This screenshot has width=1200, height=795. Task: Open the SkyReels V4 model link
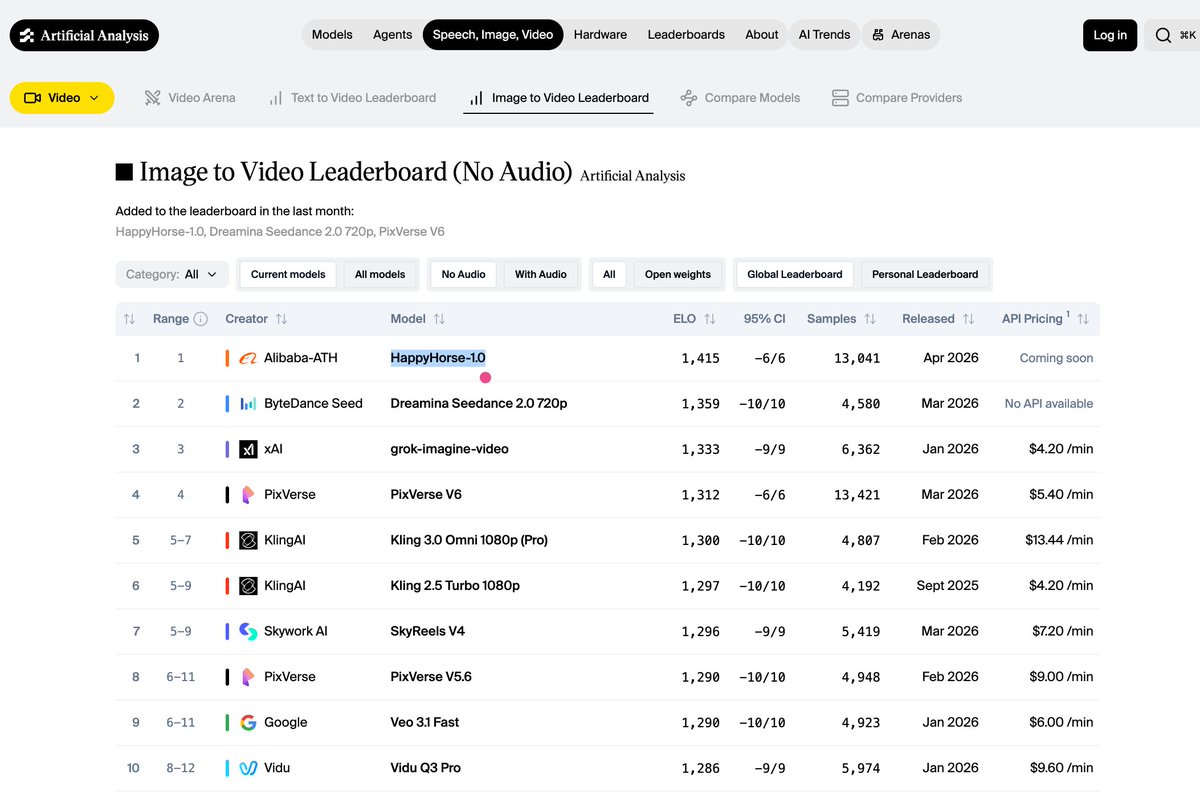[x=428, y=632]
